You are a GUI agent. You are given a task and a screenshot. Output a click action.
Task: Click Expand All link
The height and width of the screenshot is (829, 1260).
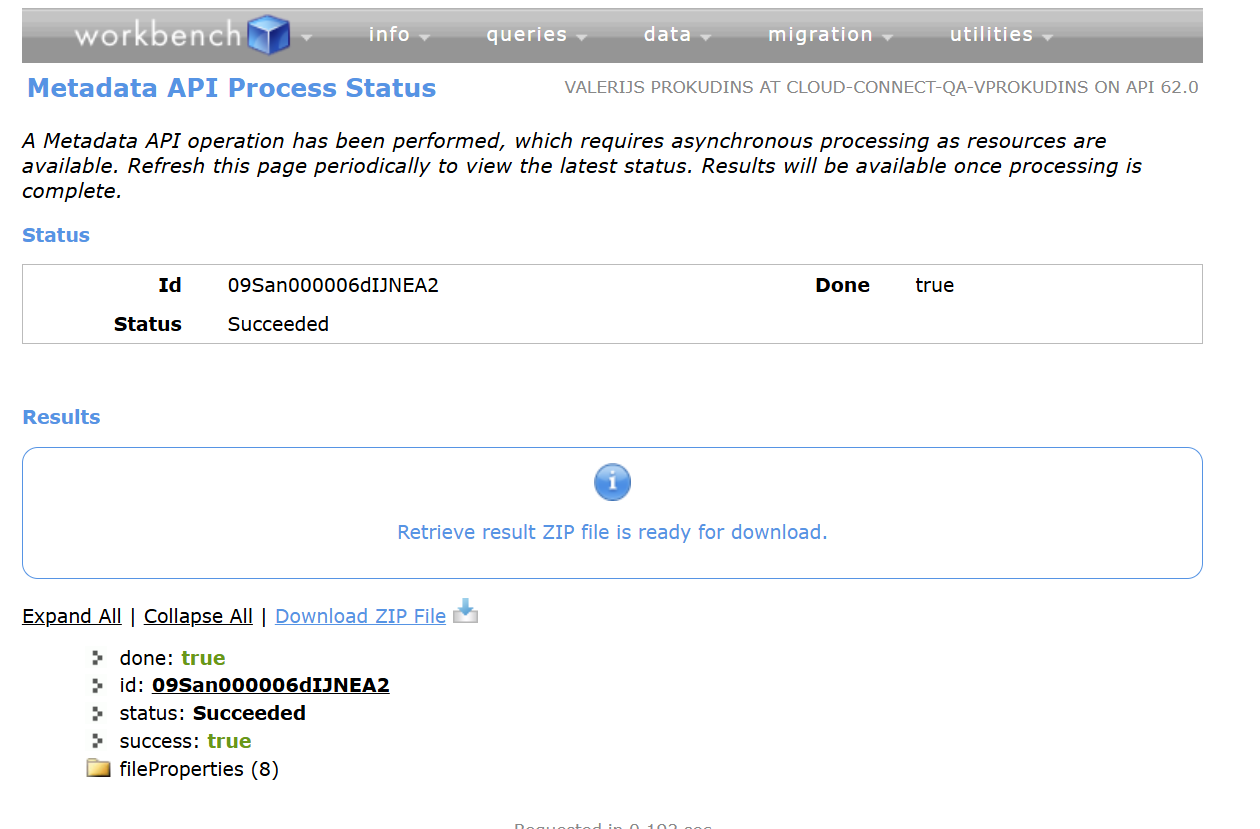pos(72,616)
